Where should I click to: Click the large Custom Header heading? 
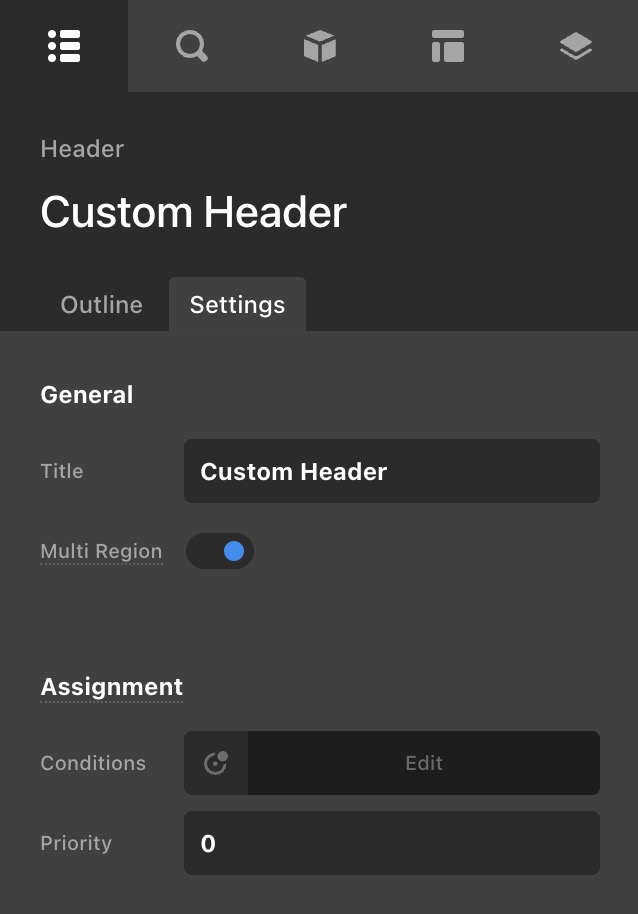[193, 212]
